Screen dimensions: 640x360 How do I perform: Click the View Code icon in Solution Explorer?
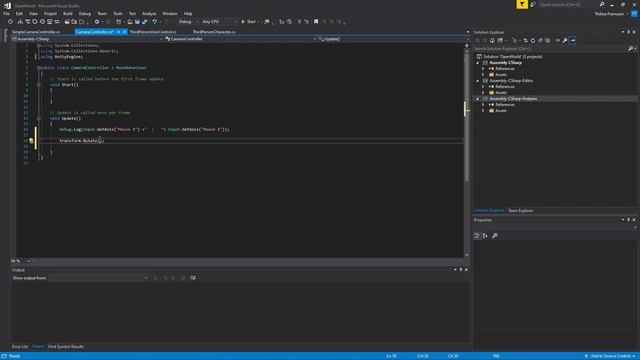[557, 40]
